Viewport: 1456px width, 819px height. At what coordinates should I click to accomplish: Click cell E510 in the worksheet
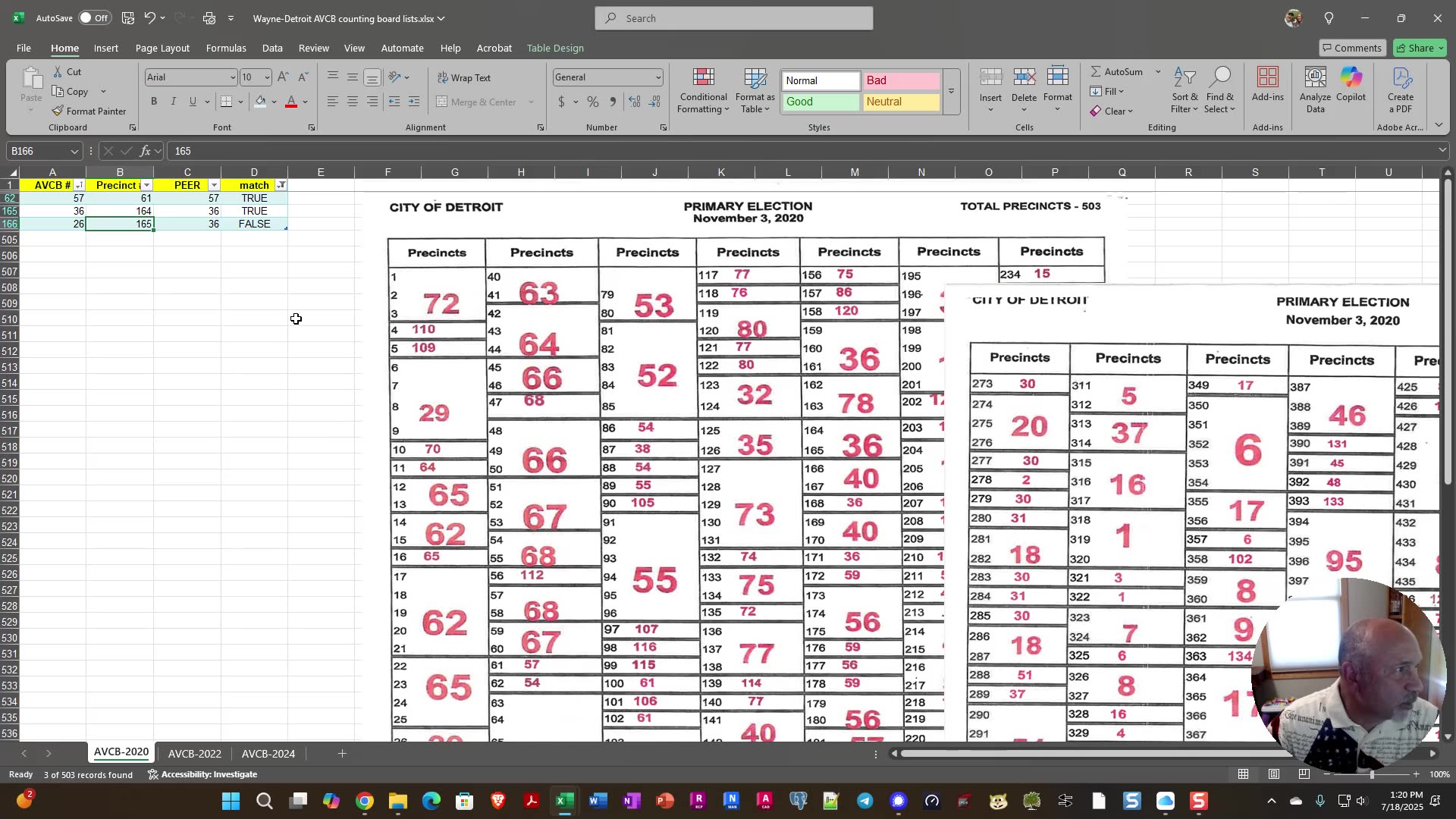coord(320,319)
